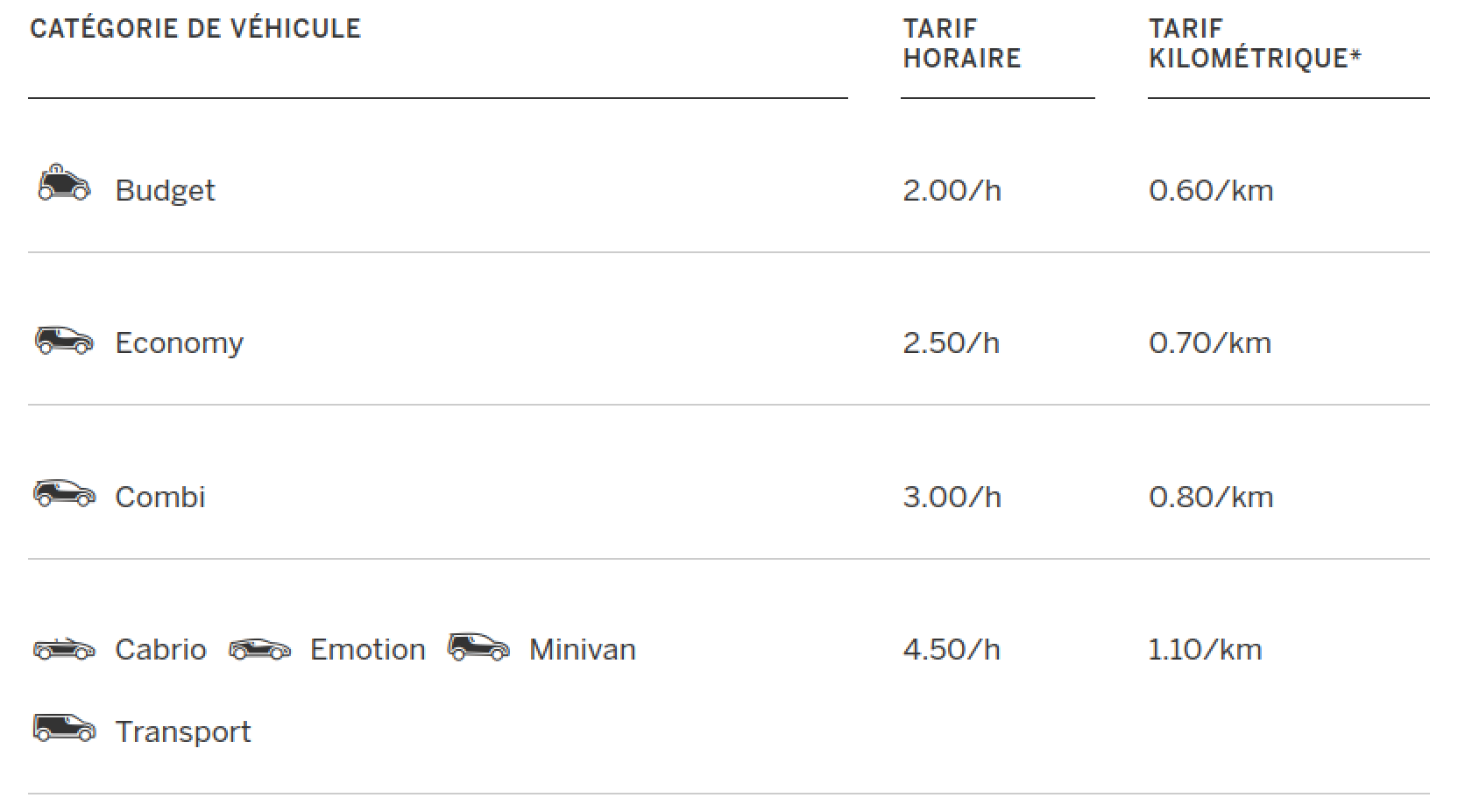Select the Combi category label
The width and height of the screenshot is (1458, 812).
[160, 497]
